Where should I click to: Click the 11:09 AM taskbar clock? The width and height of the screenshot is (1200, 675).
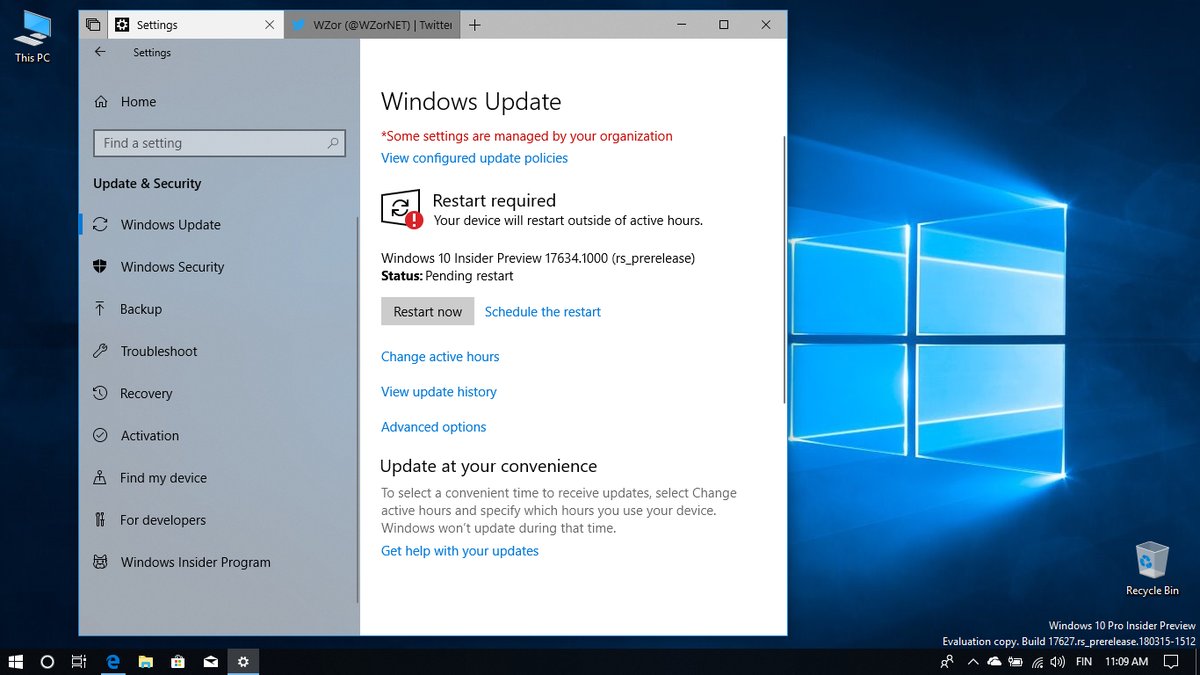1126,662
